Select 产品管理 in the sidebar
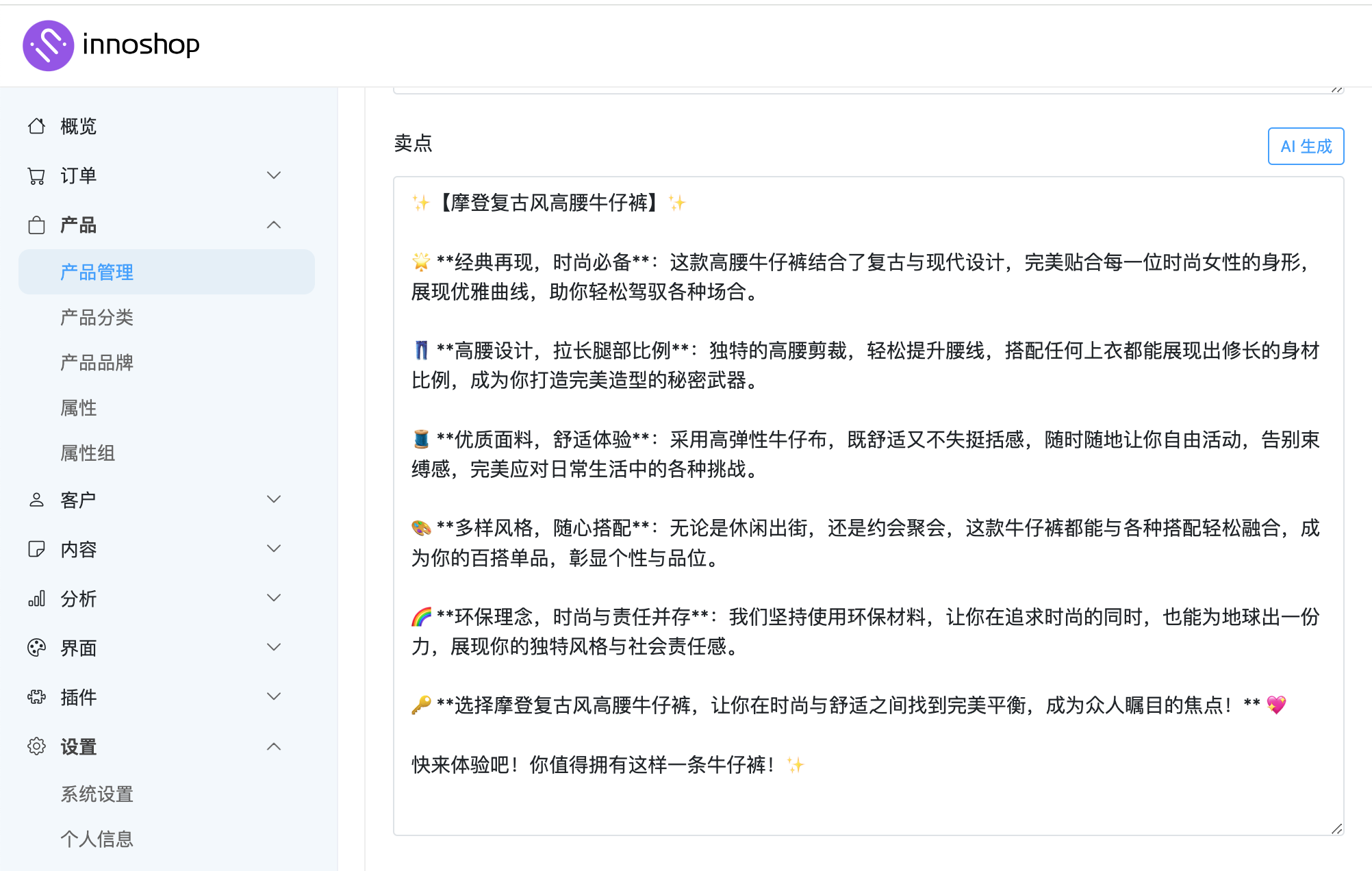The image size is (1372, 871). pos(166,272)
